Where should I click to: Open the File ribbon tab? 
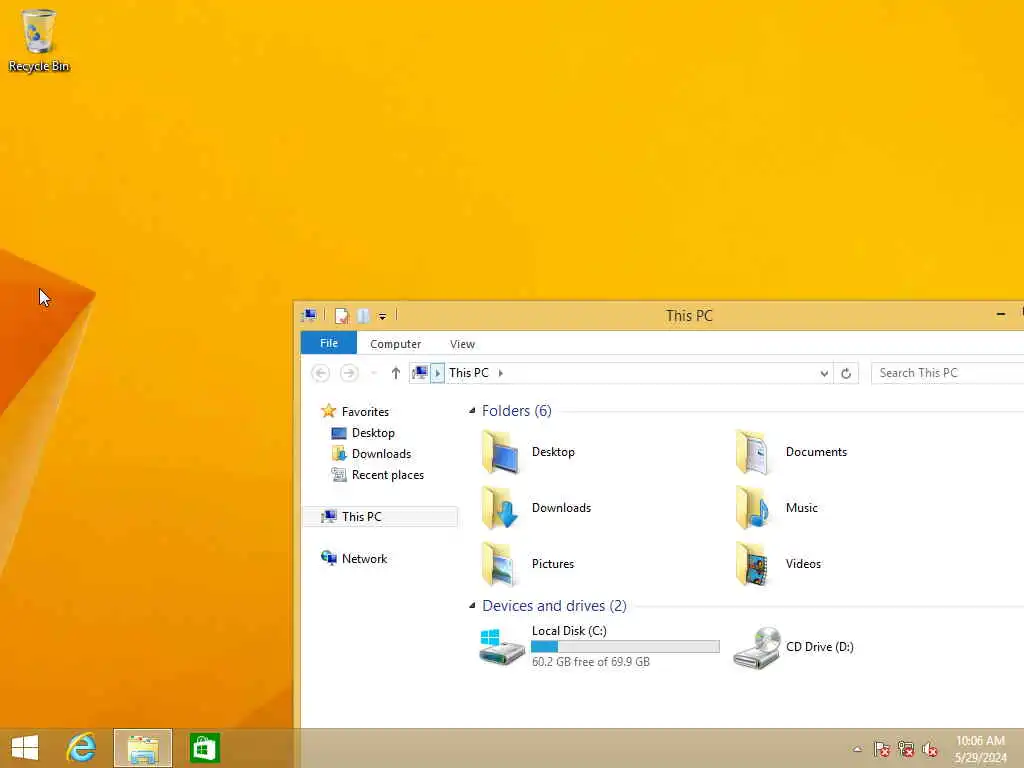pos(328,344)
